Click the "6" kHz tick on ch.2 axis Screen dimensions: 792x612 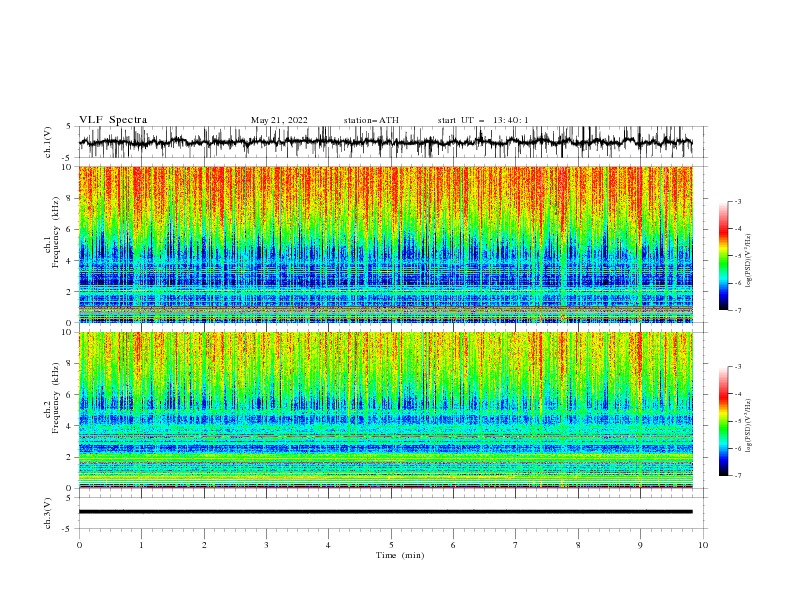pyautogui.click(x=70, y=394)
